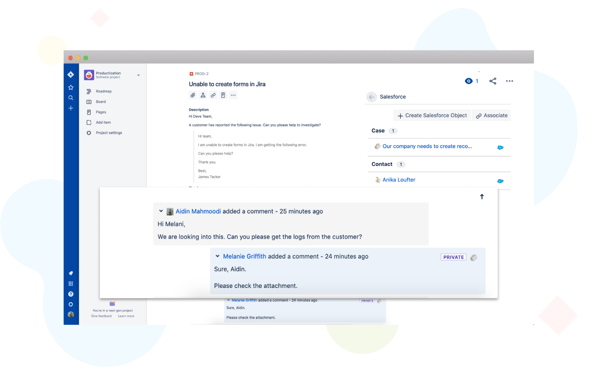Toggle the watch eye icon
Image resolution: width=600 pixels, height=375 pixels.
click(x=469, y=81)
